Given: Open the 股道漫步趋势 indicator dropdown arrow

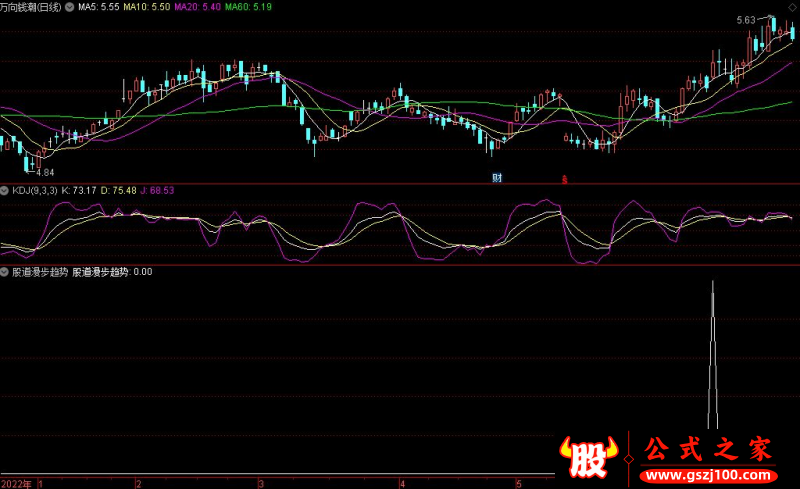Looking at the screenshot, I should click(5, 271).
